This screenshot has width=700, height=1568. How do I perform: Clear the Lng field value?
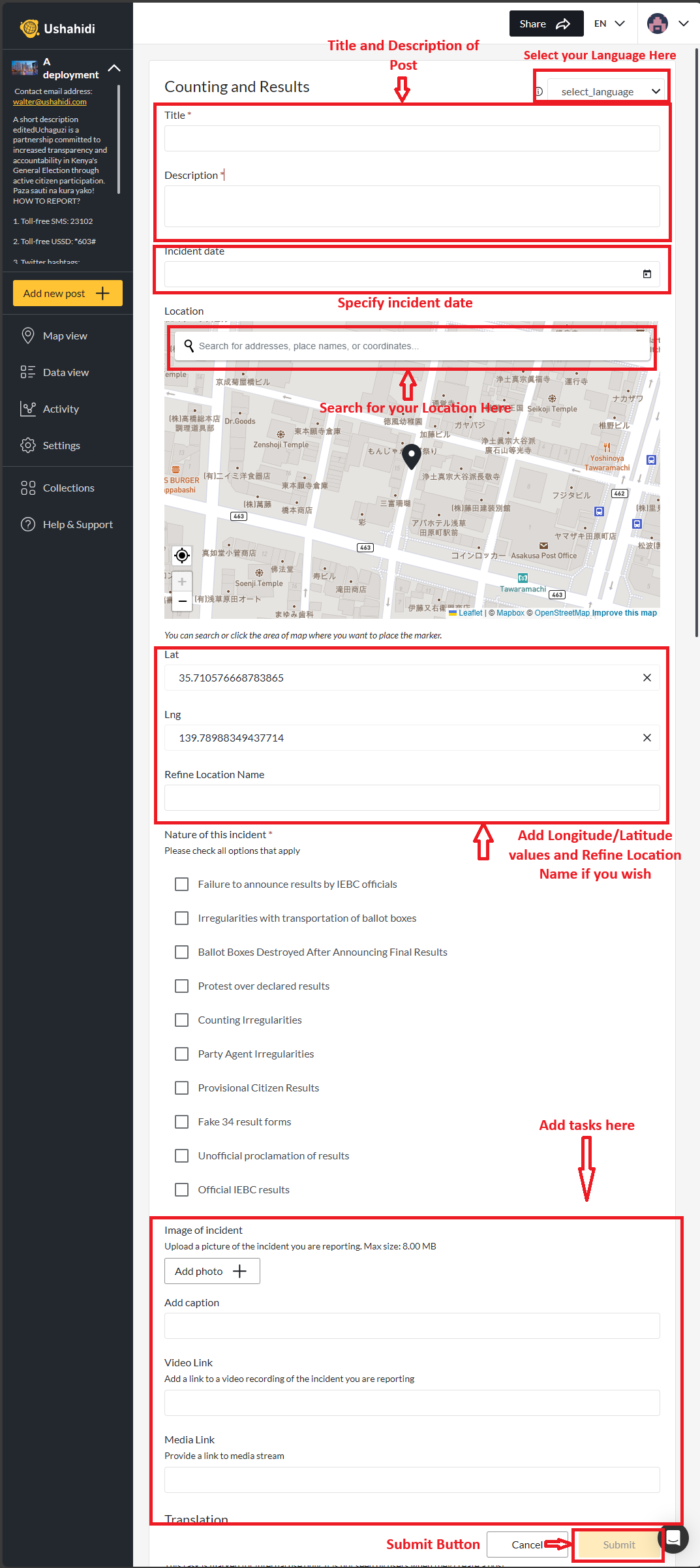(647, 738)
